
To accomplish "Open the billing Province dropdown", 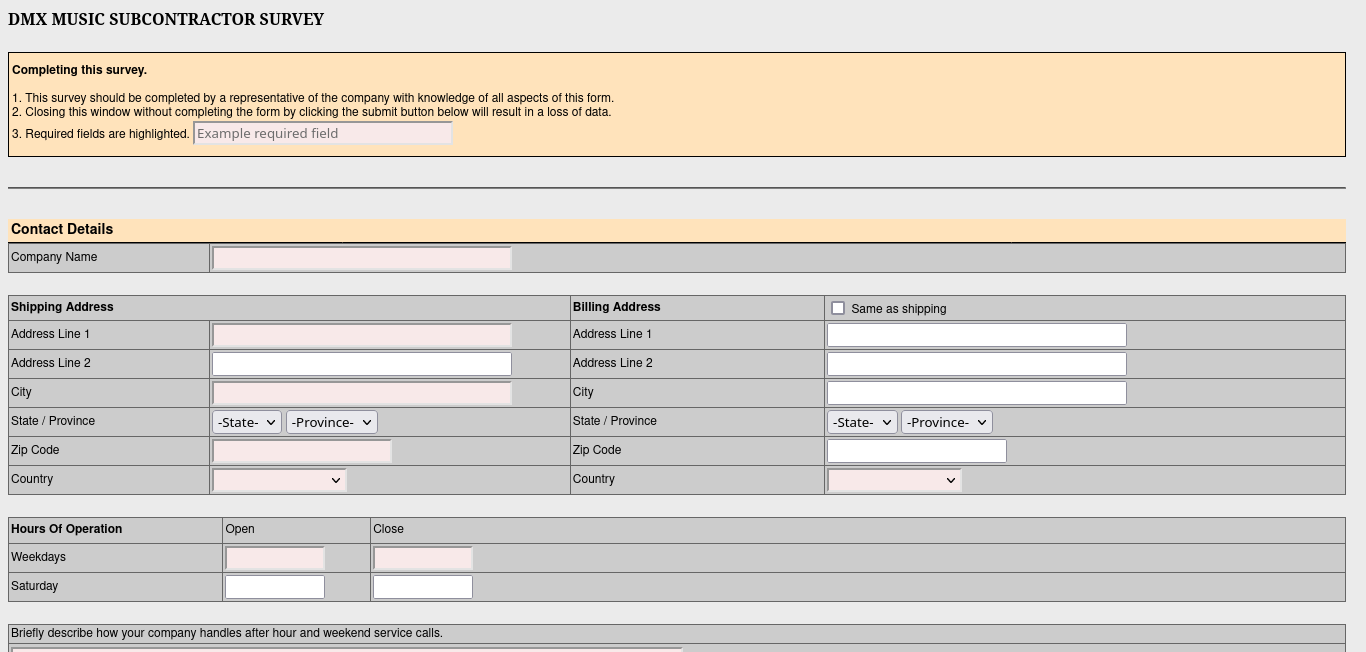I will pos(947,422).
